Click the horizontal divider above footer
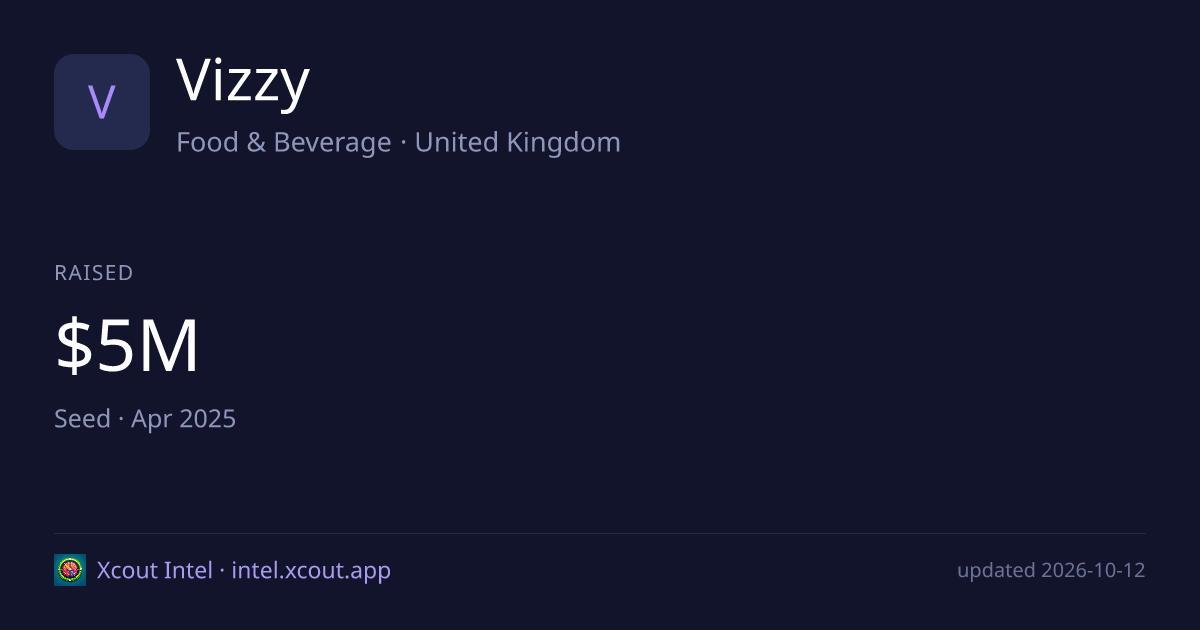Viewport: 1200px width, 630px height. (600, 533)
